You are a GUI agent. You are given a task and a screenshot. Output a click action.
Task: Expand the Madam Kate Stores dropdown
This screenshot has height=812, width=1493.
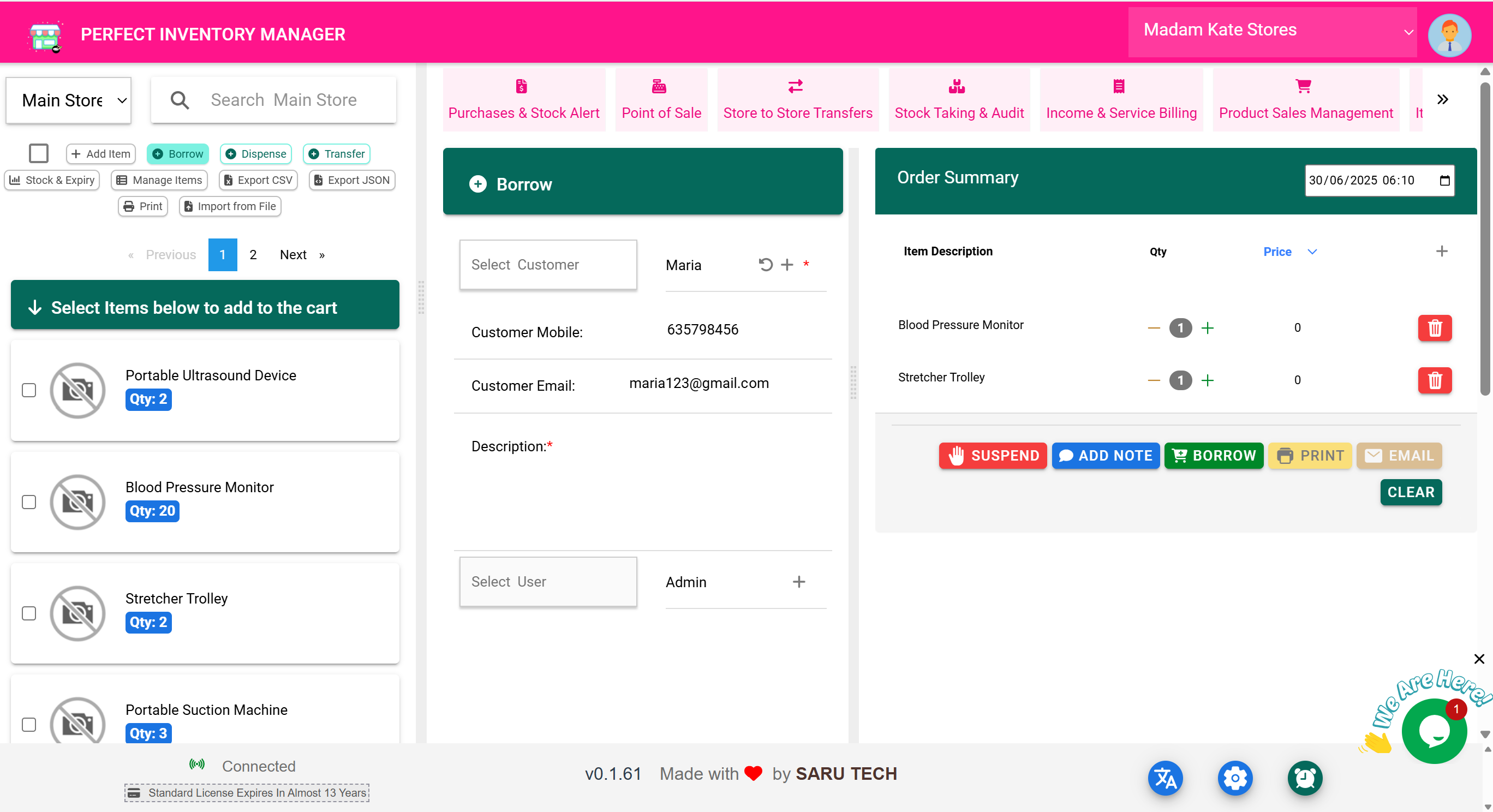1272,32
